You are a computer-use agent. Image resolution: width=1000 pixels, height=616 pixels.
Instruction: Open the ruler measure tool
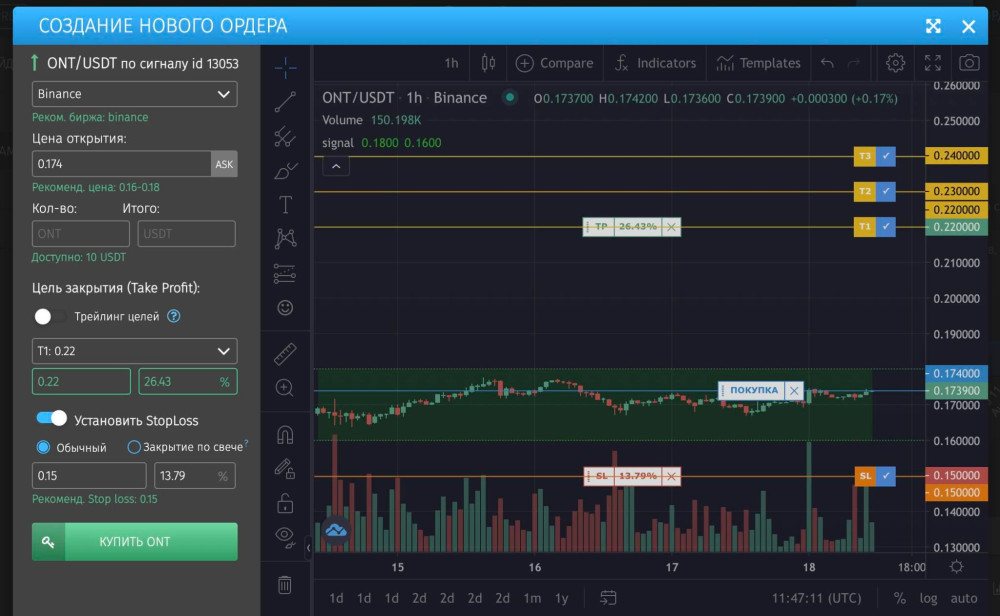285,353
